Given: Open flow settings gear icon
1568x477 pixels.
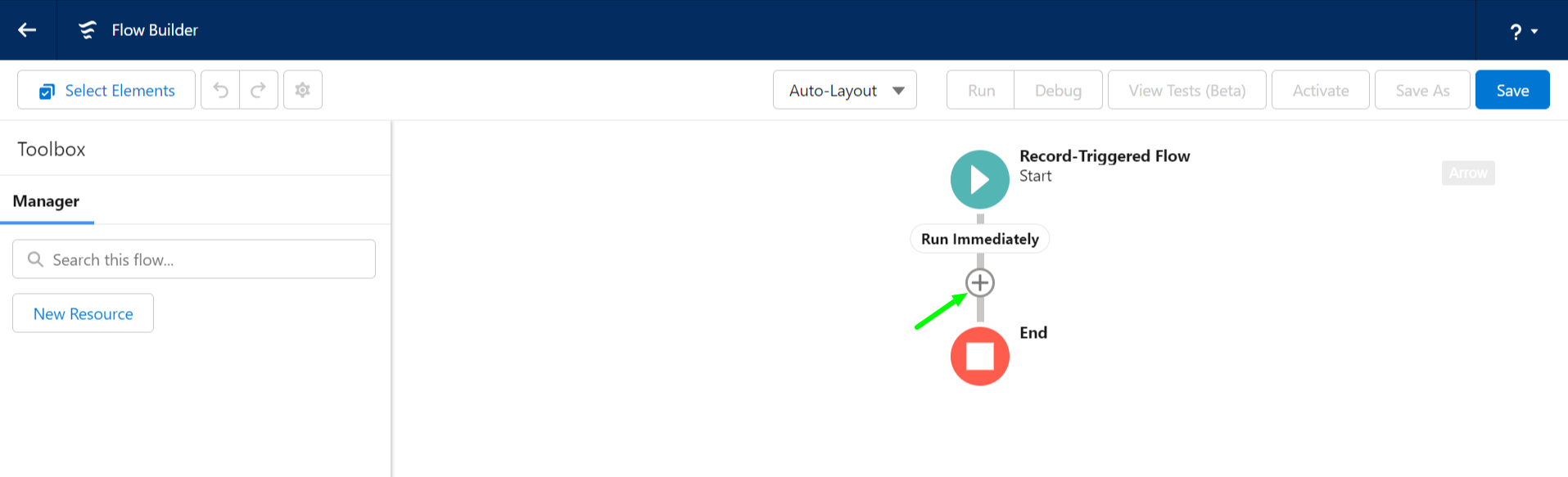Looking at the screenshot, I should (303, 90).
